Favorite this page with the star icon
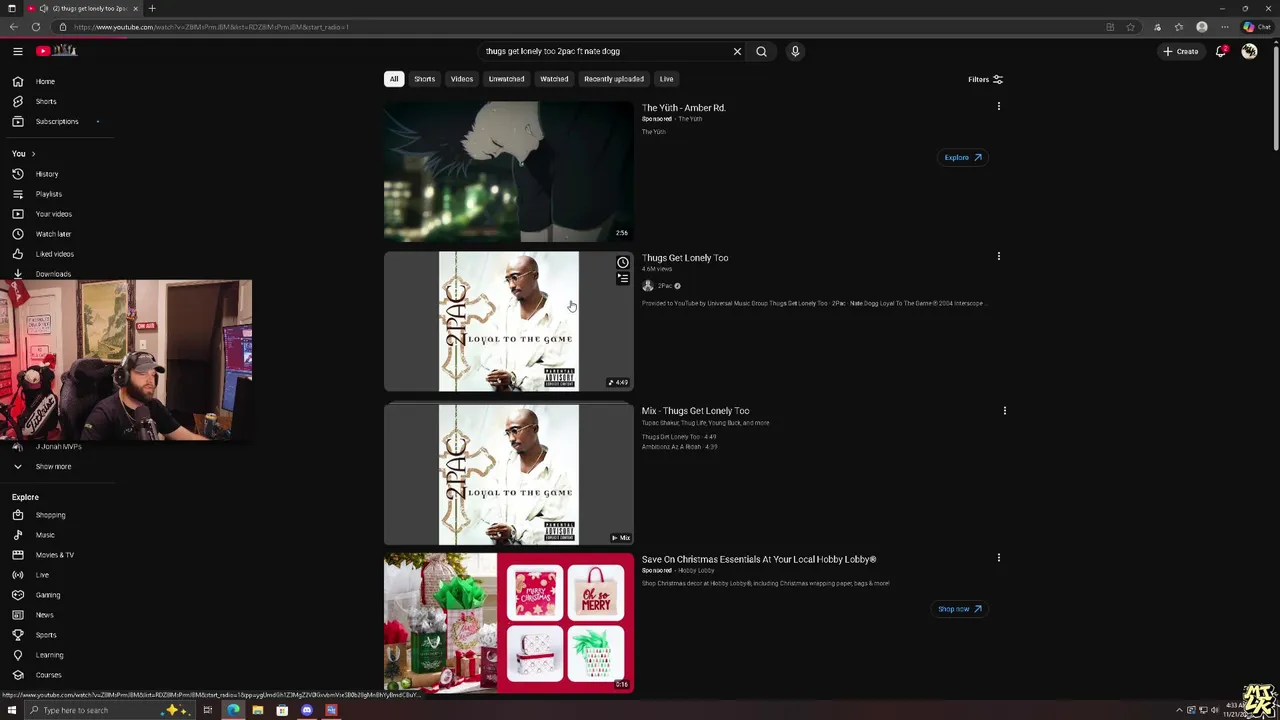Image resolution: width=1280 pixels, height=720 pixels. (1130, 27)
